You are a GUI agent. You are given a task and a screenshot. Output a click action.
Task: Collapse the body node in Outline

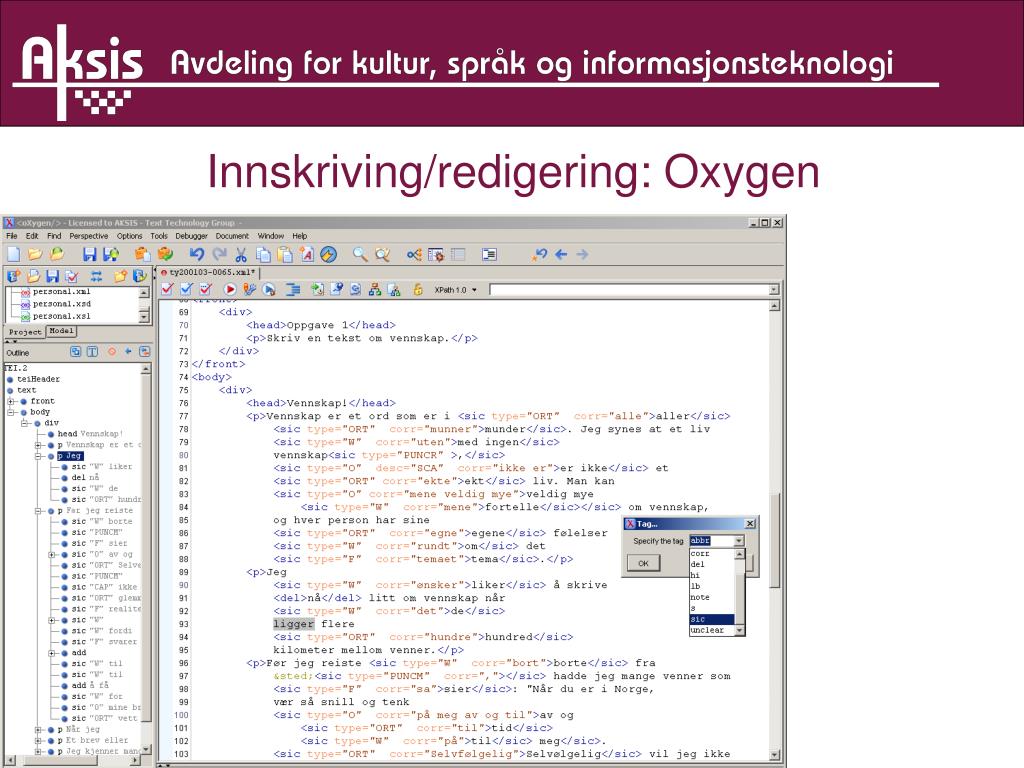pos(11,412)
